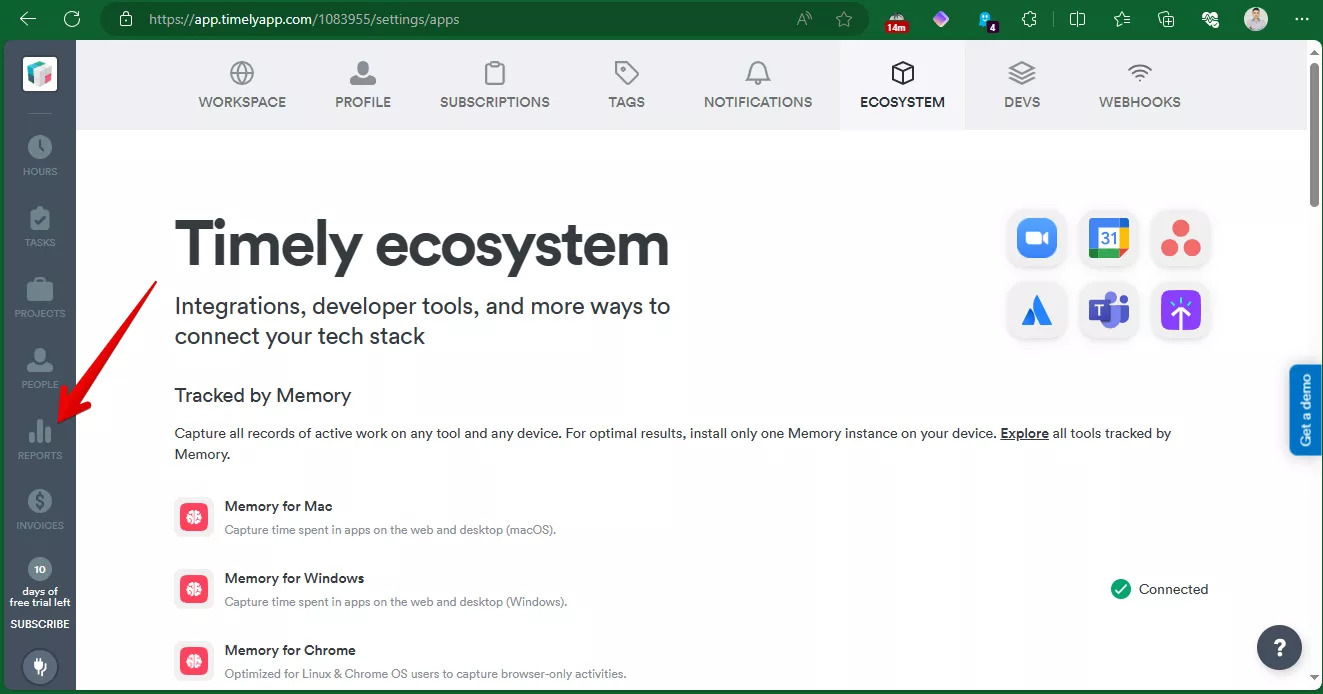Toggle the browser split screen icon
The width and height of the screenshot is (1323, 694).
click(x=1077, y=19)
